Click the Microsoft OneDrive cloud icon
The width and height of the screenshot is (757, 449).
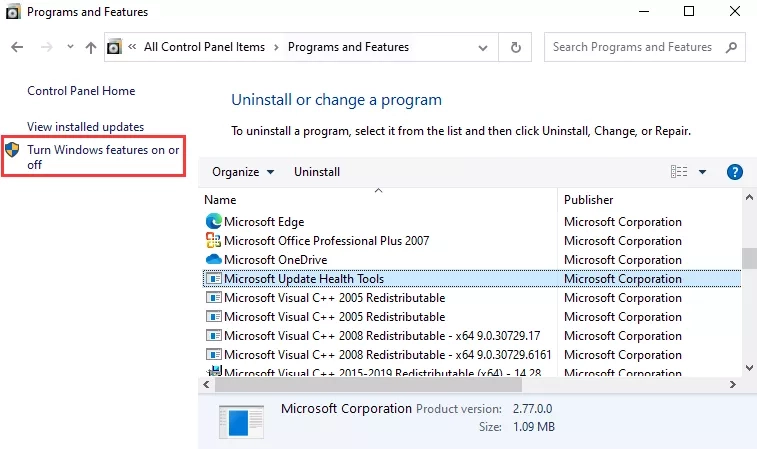213,260
